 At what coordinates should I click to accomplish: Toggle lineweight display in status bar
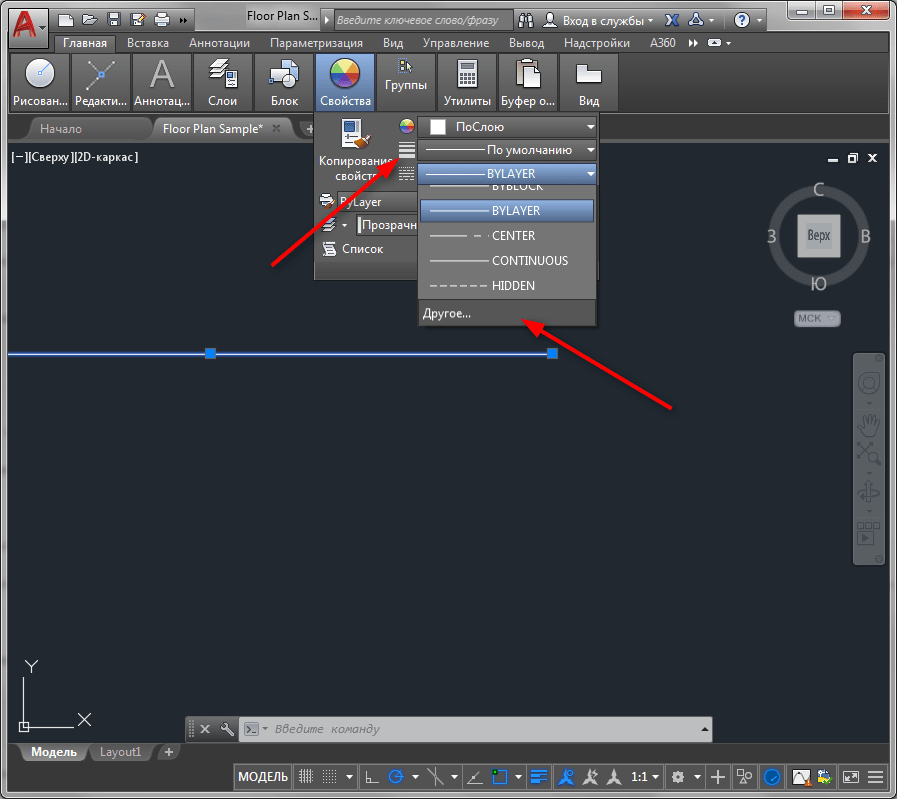pyautogui.click(x=540, y=777)
